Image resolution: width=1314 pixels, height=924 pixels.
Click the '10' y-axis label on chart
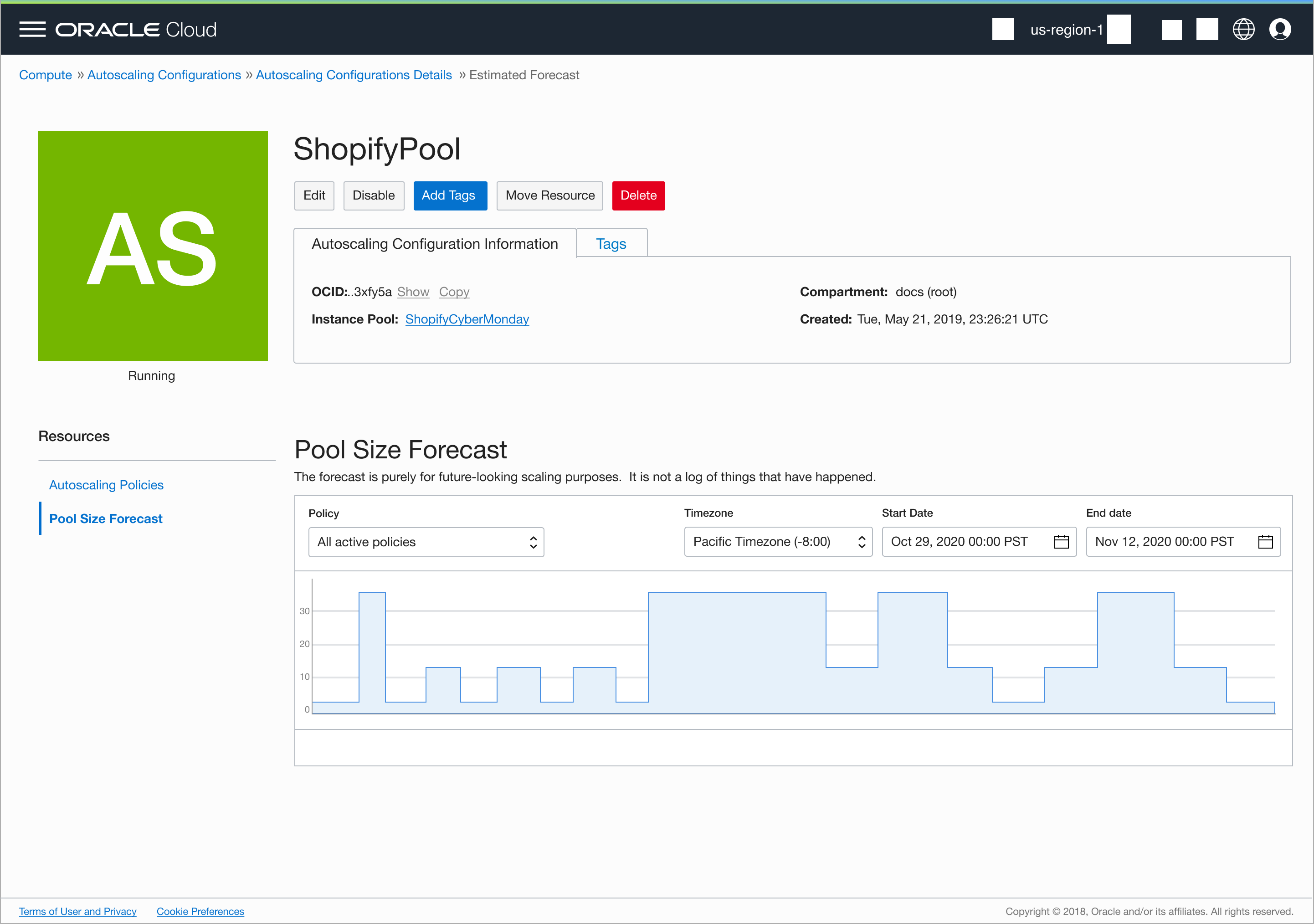pos(304,677)
